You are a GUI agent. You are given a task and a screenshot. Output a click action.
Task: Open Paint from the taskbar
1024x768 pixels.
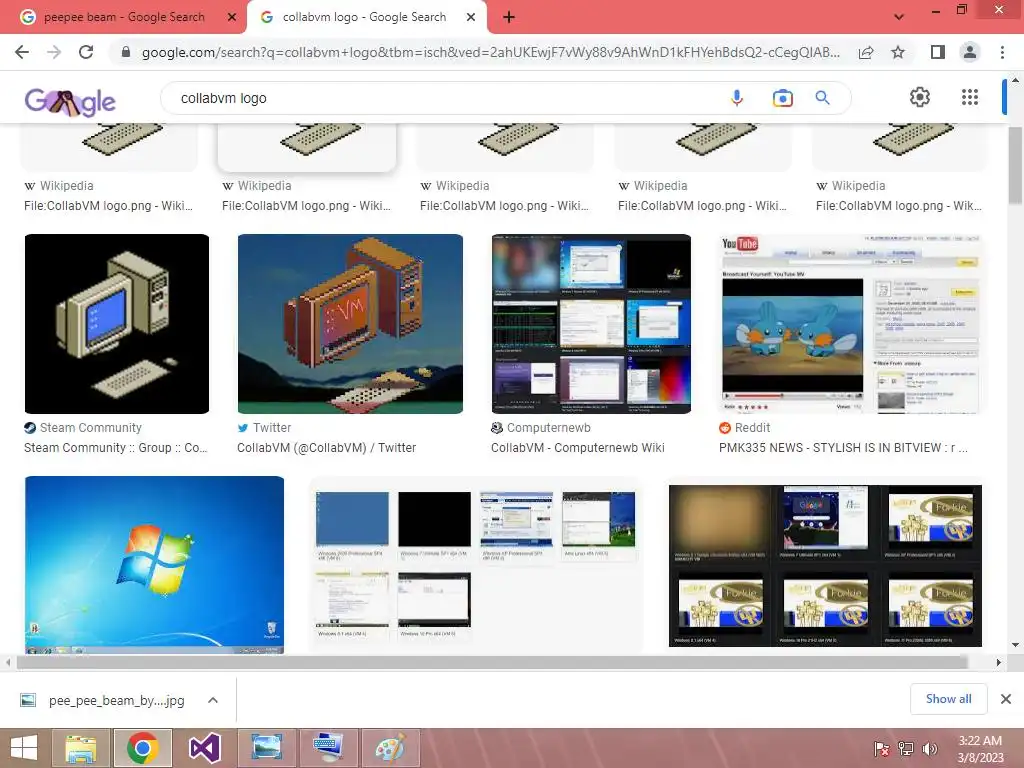coord(390,748)
